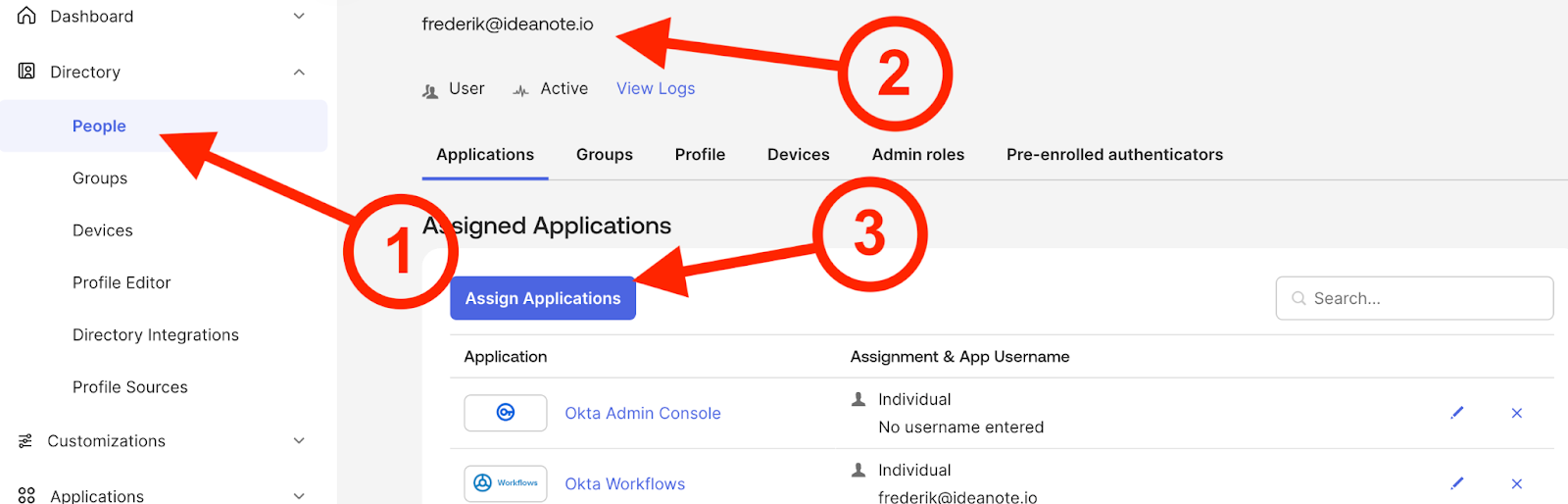The width and height of the screenshot is (1568, 504).
Task: Click the Directory book icon in the sidebar
Action: pyautogui.click(x=26, y=72)
